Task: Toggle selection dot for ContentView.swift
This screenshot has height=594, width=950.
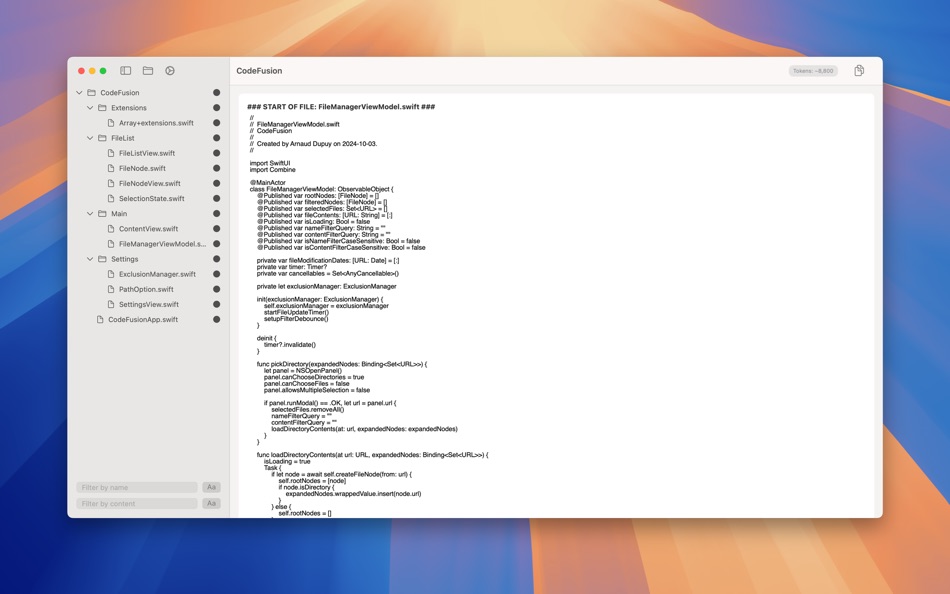Action: click(x=216, y=229)
